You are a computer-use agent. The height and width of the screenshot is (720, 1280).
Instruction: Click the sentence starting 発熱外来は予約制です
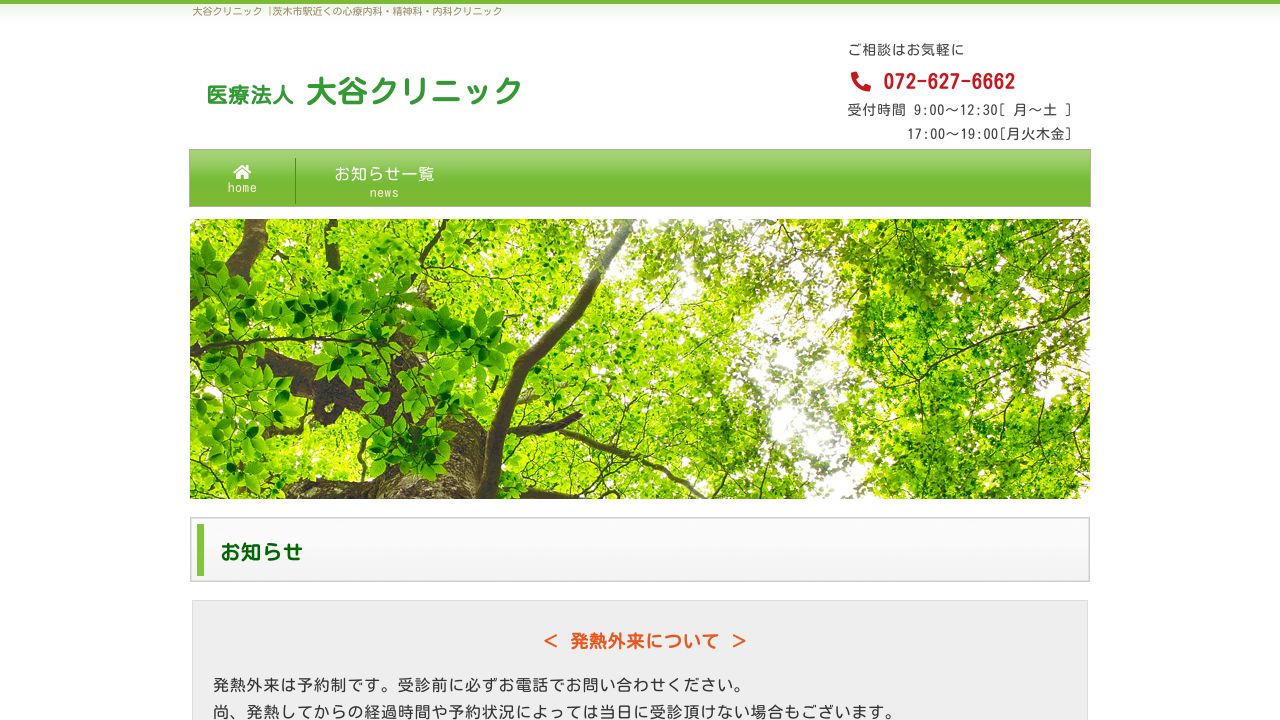click(x=478, y=686)
